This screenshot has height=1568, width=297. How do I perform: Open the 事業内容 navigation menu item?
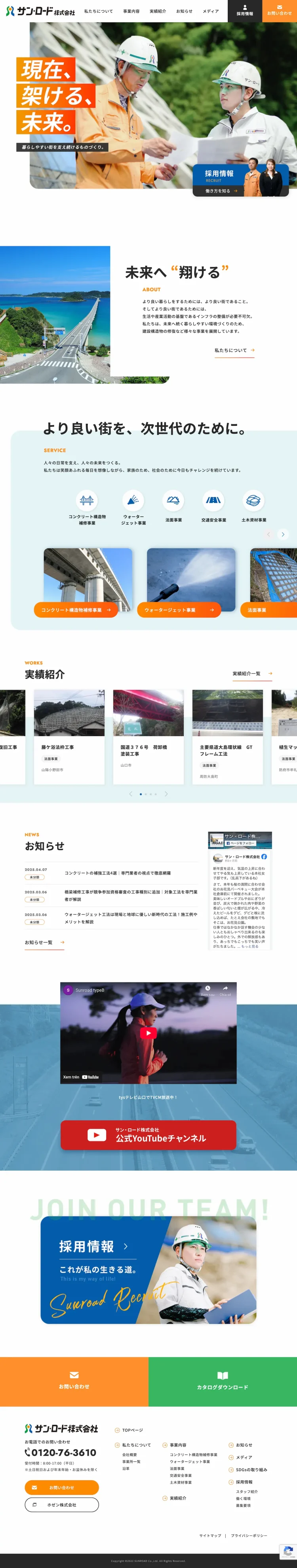pos(131,11)
